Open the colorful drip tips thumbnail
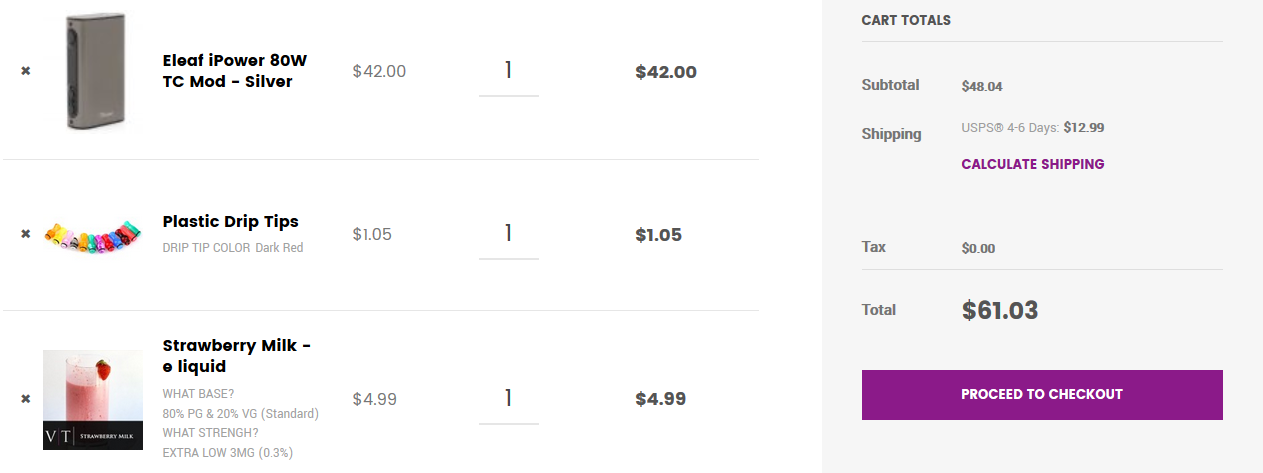This screenshot has height=473, width=1263. [x=93, y=236]
